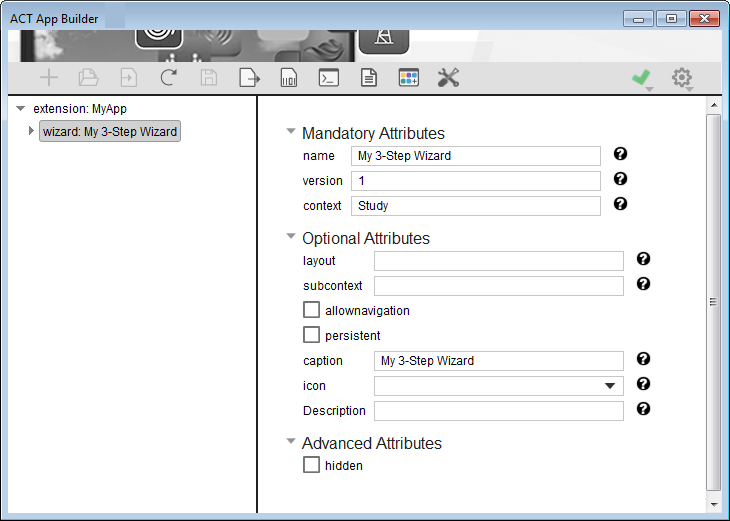Click the plus (new project) toolbar icon
The height and width of the screenshot is (521, 730).
click(x=49, y=78)
